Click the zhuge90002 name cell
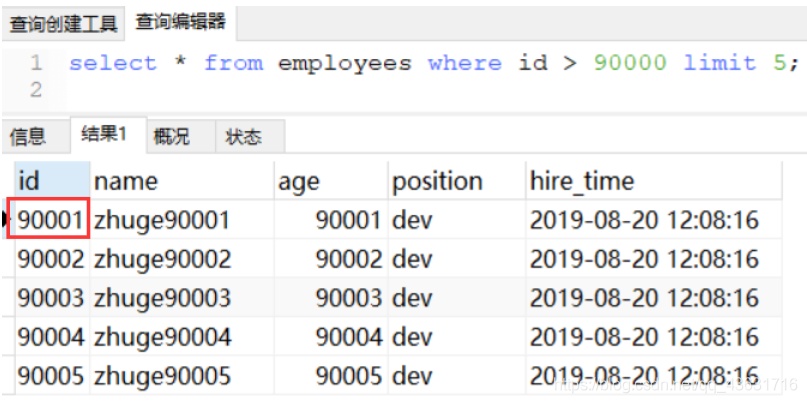Image resolution: width=807 pixels, height=403 pixels. point(163,259)
